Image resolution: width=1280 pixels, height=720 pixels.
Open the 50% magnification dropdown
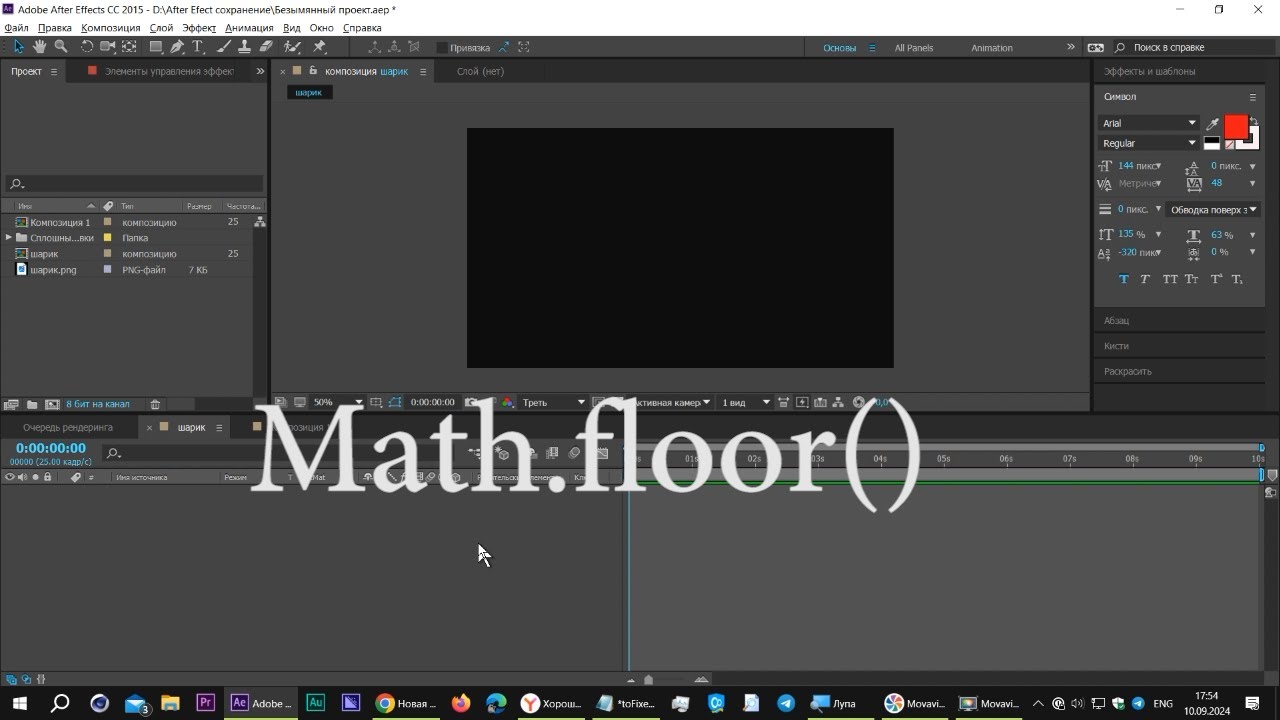(x=337, y=402)
